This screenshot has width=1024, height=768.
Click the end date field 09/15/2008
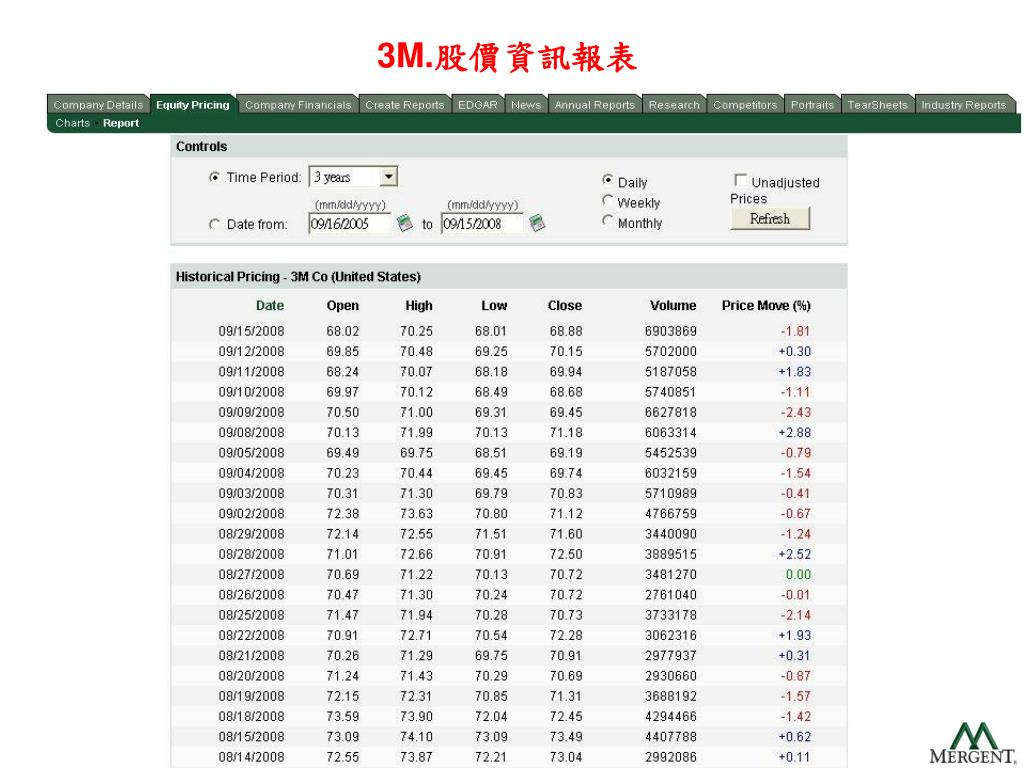coord(482,224)
